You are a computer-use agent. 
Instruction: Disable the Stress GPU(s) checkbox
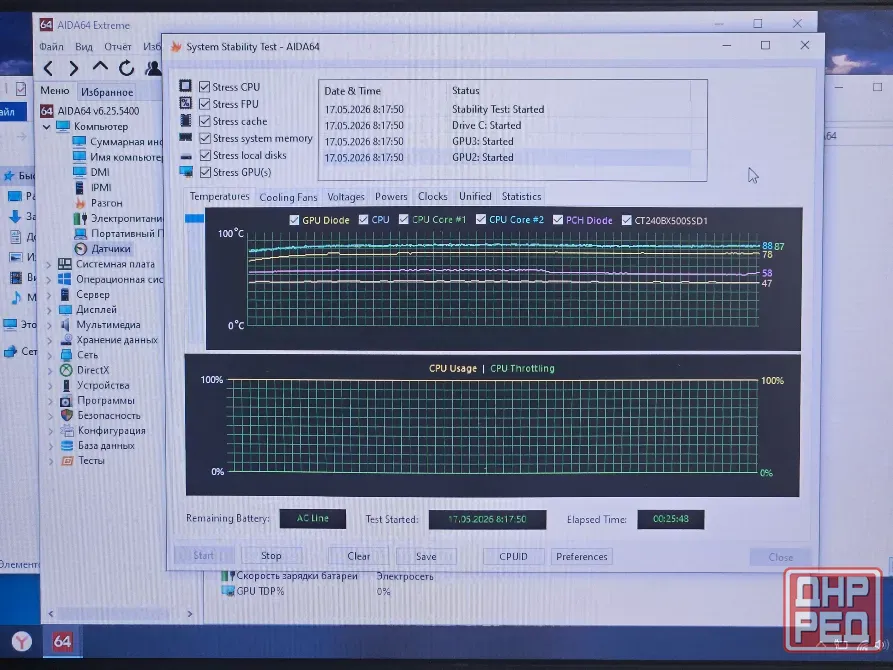pos(205,172)
